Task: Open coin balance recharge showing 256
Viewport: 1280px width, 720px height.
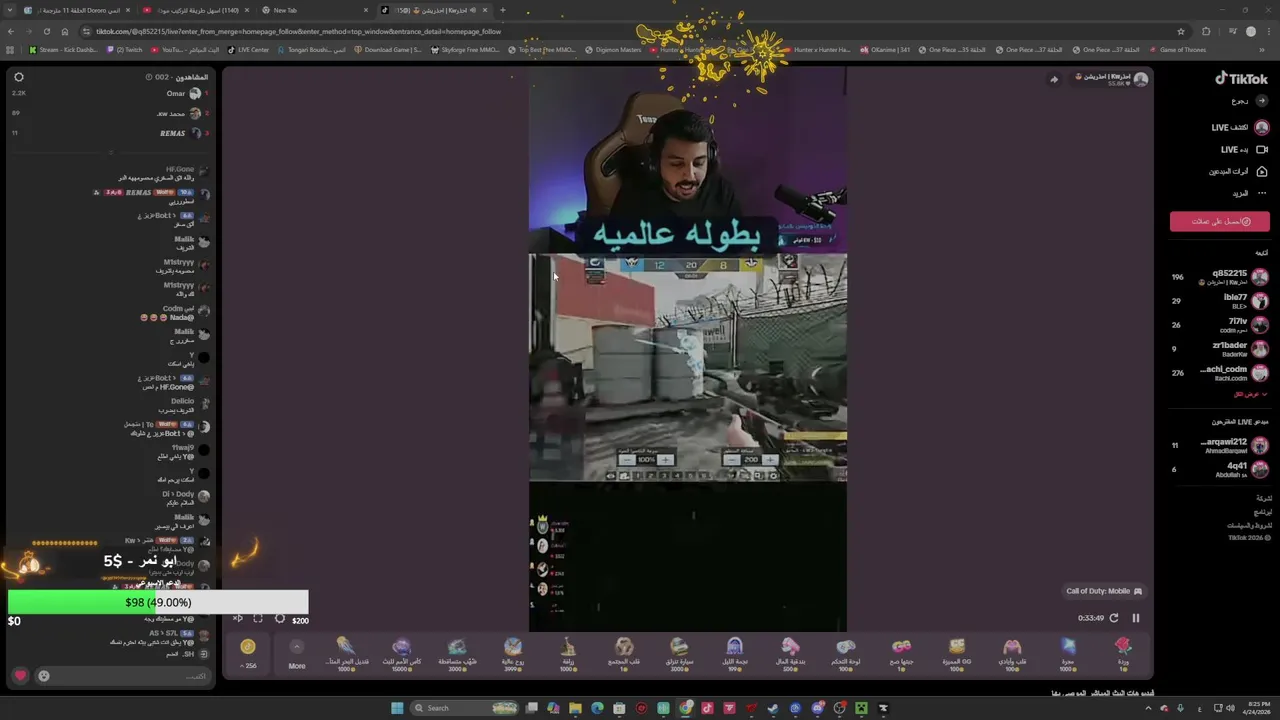Action: pos(248,653)
